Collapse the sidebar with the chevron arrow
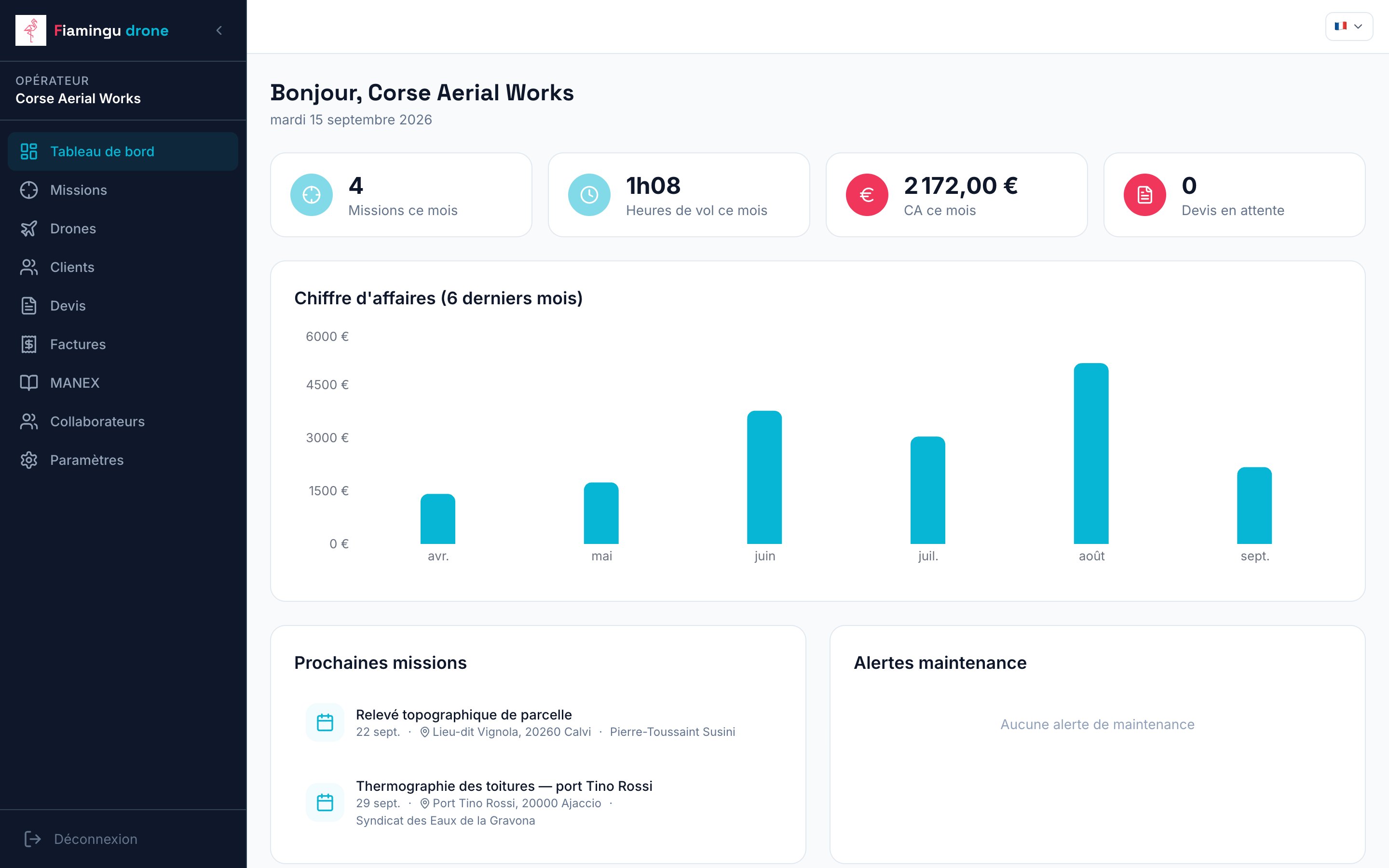Image resolution: width=1389 pixels, height=868 pixels. 218,30
